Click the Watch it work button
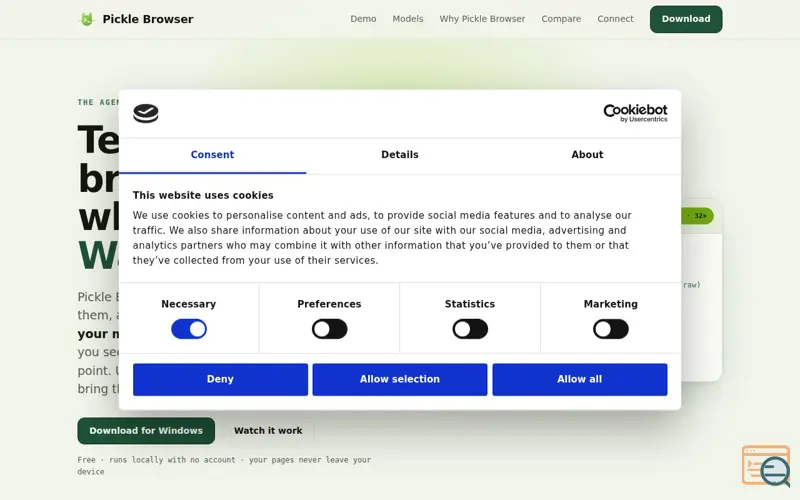This screenshot has width=800, height=500. coord(268,431)
